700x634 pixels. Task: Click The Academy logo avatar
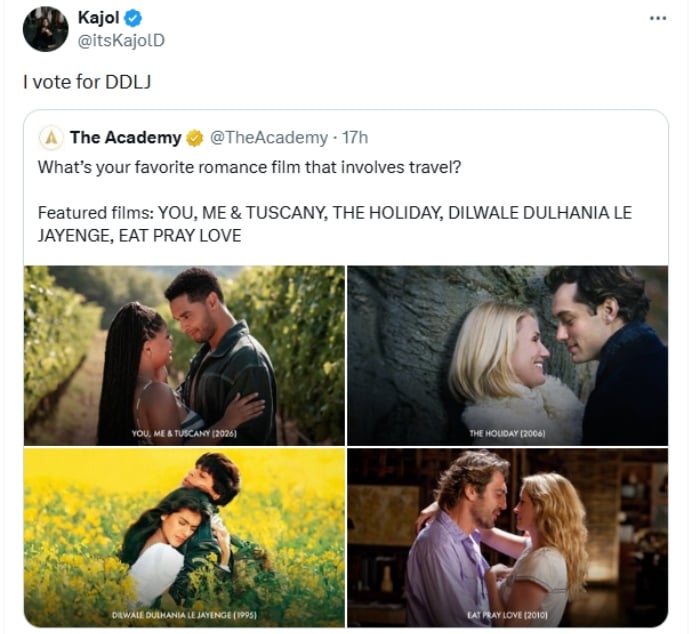pyautogui.click(x=52, y=138)
